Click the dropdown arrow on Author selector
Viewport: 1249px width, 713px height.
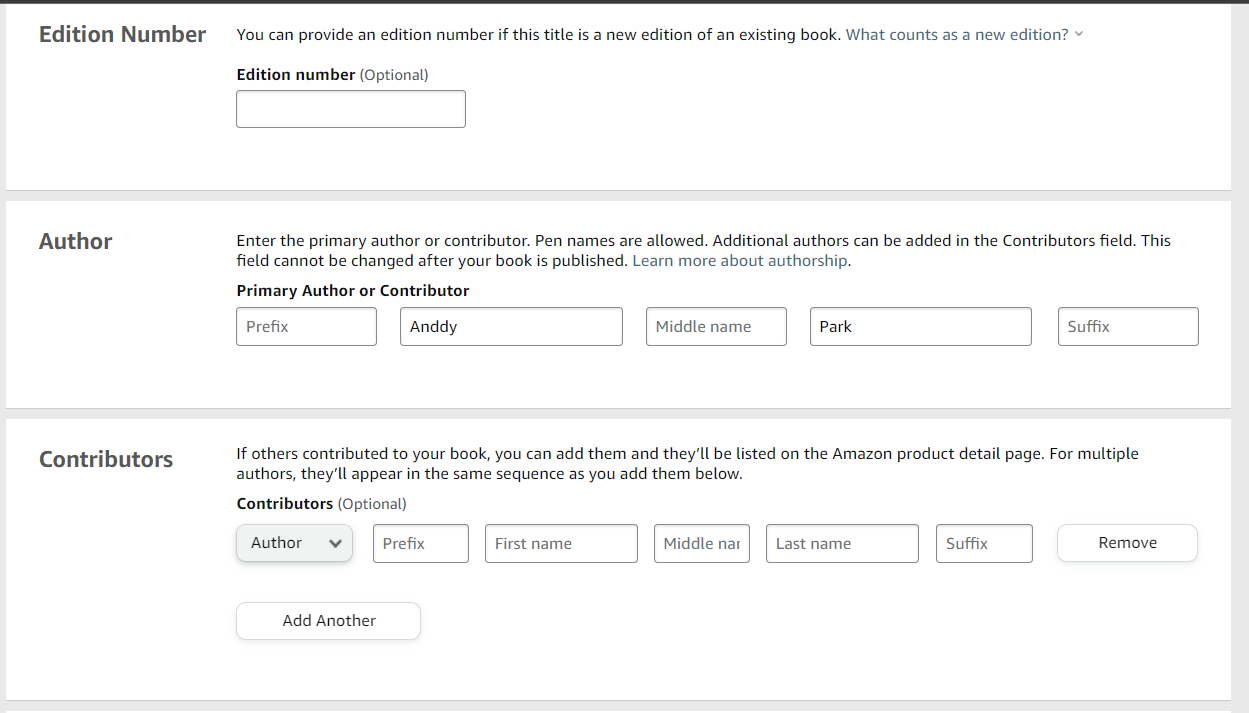pyautogui.click(x=336, y=544)
